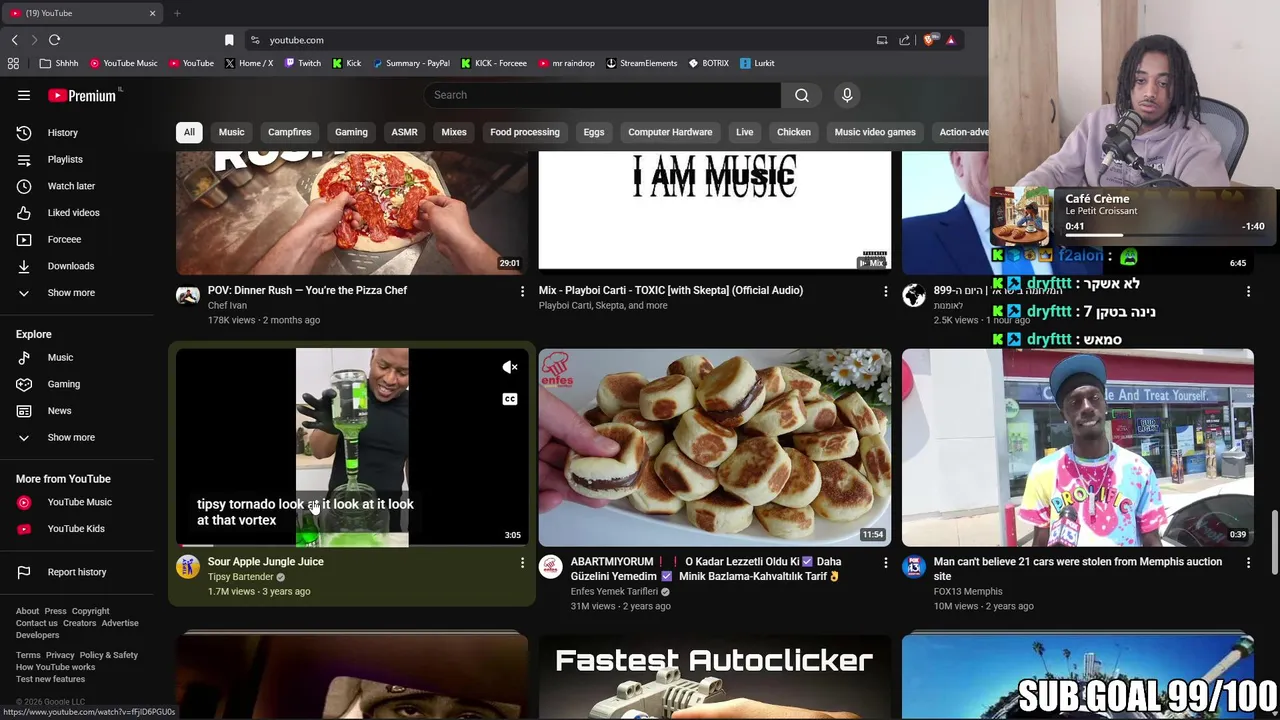Open Tipsy Bartender channel avatar

point(188,567)
